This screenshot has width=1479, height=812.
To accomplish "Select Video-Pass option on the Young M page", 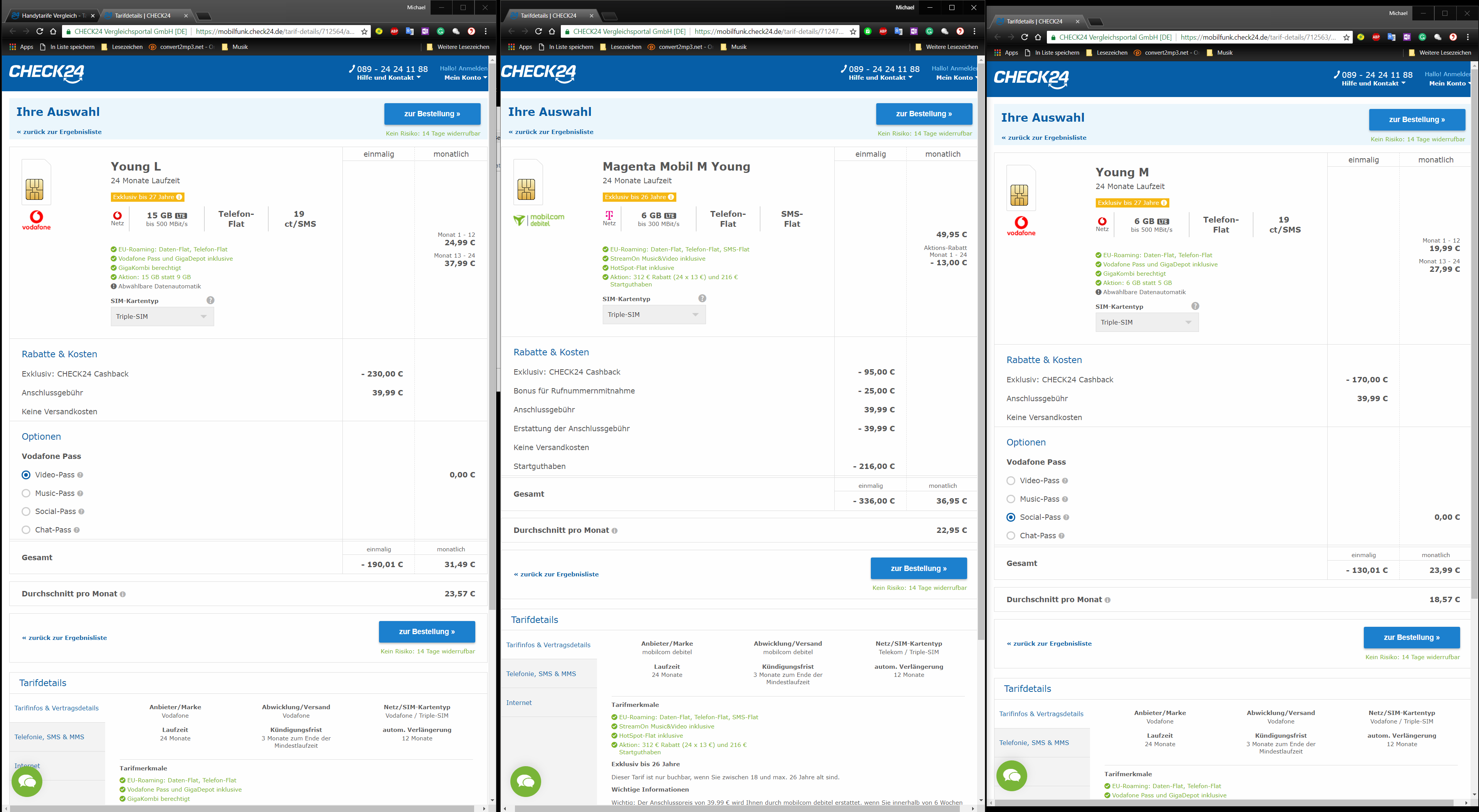I will click(x=1011, y=481).
